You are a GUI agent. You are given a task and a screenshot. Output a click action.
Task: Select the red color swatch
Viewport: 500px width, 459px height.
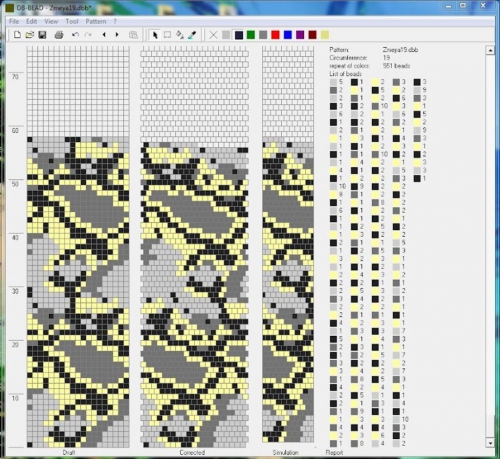[x=275, y=35]
